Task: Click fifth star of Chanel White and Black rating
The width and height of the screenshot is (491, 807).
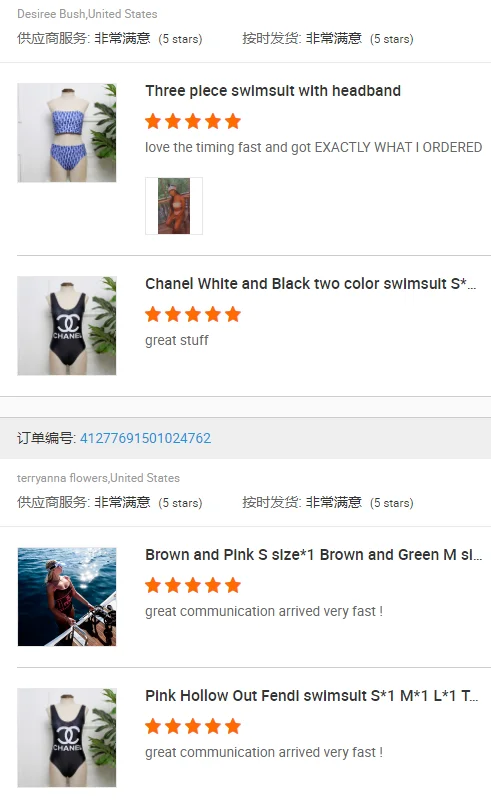Action: 233,314
